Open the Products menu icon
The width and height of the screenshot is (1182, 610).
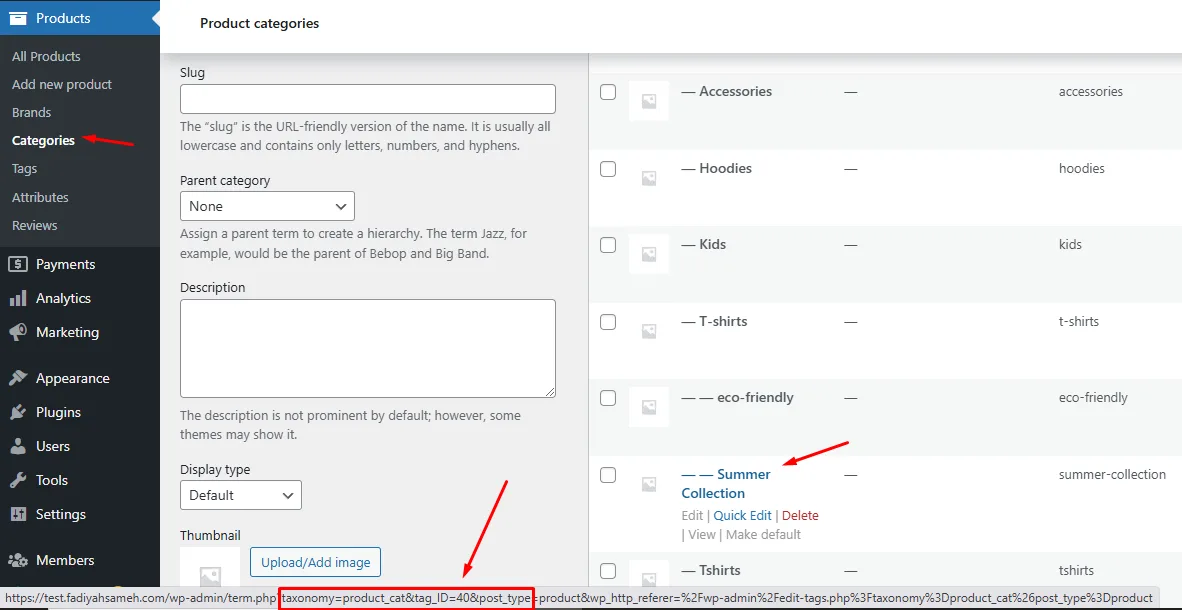coord(18,18)
